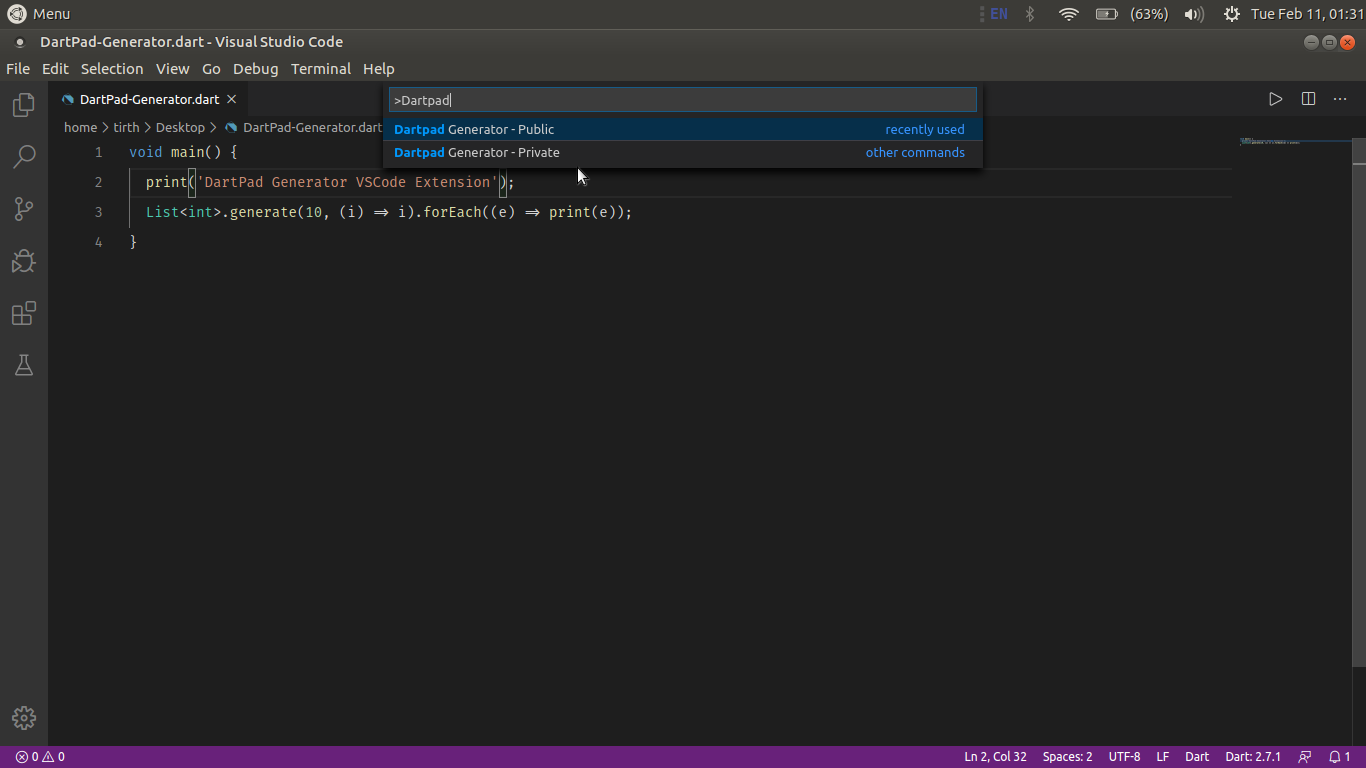Open the Selection menu
Image resolution: width=1366 pixels, height=768 pixels.
pos(112,69)
